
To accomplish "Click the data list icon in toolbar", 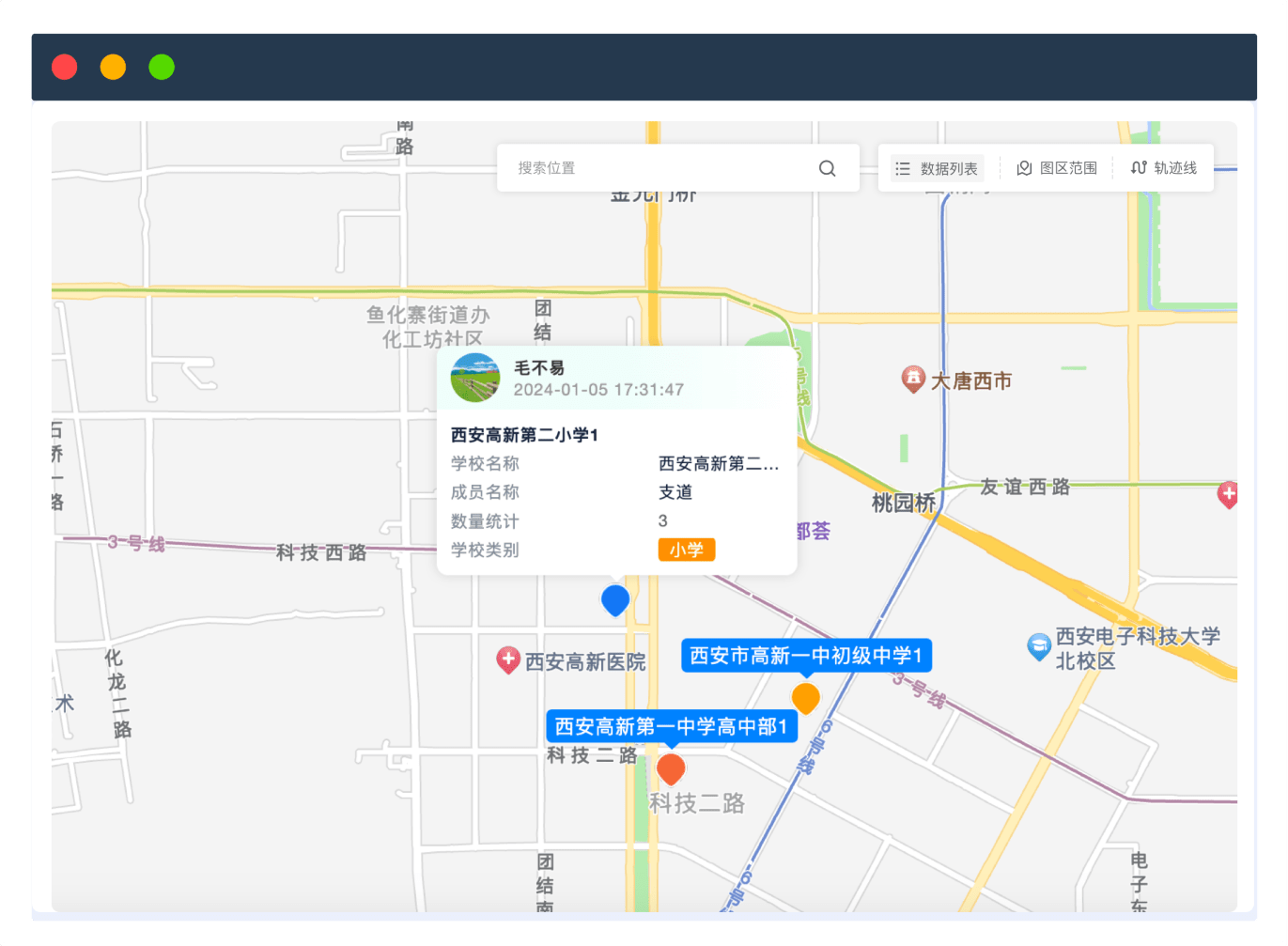I will (903, 169).
